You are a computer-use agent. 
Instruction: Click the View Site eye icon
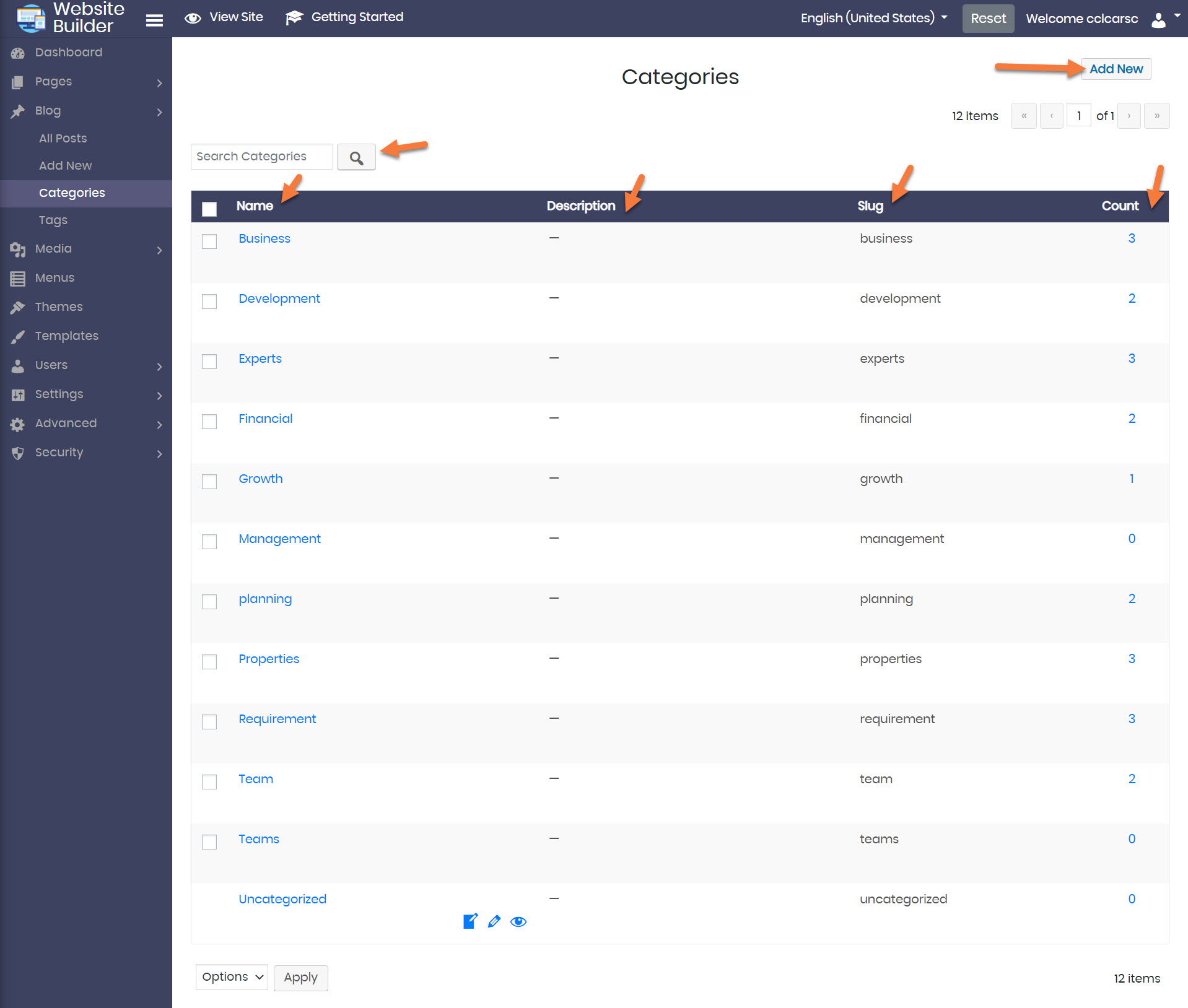(193, 18)
